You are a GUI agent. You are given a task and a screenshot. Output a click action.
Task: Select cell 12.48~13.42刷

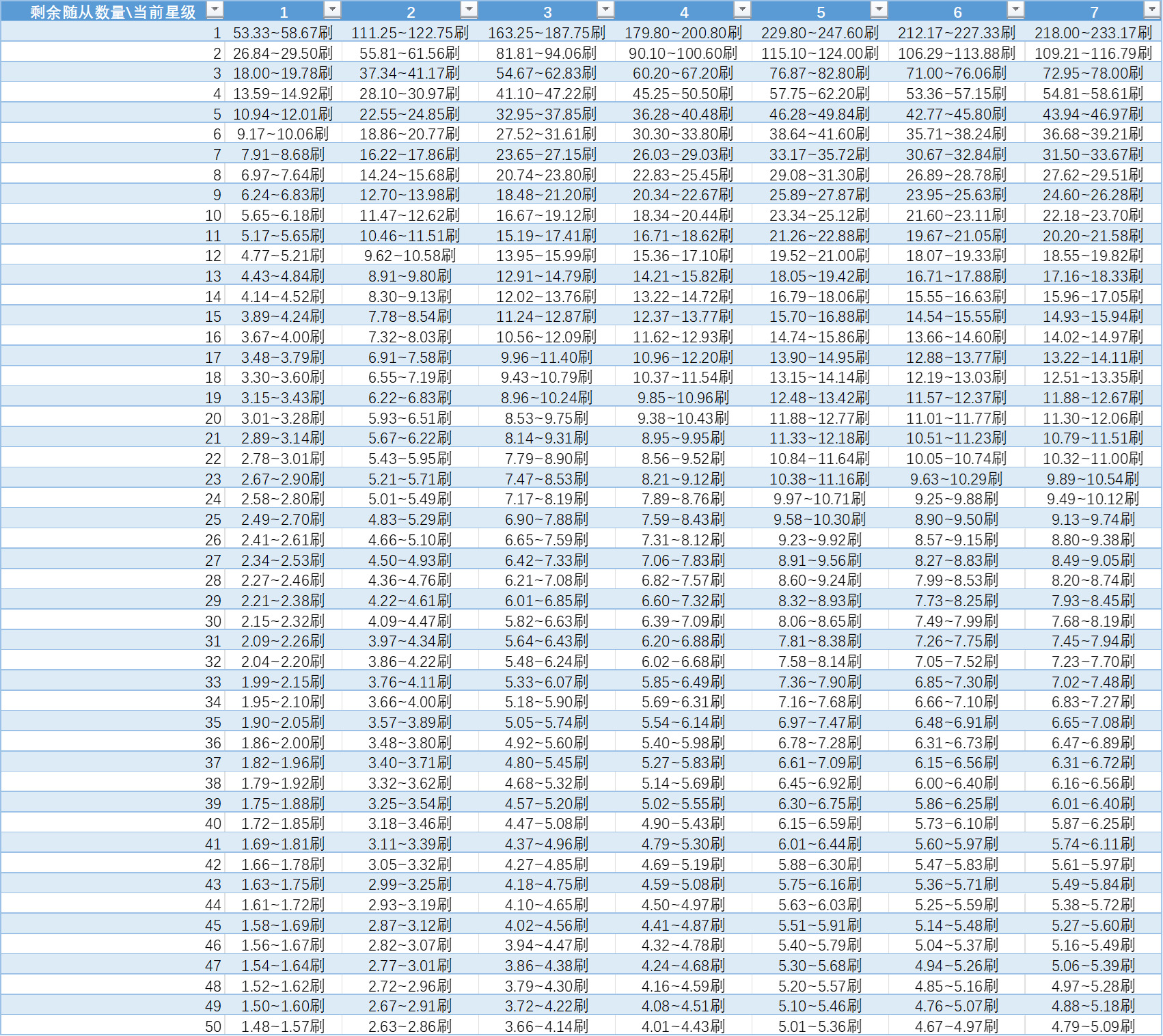click(820, 398)
